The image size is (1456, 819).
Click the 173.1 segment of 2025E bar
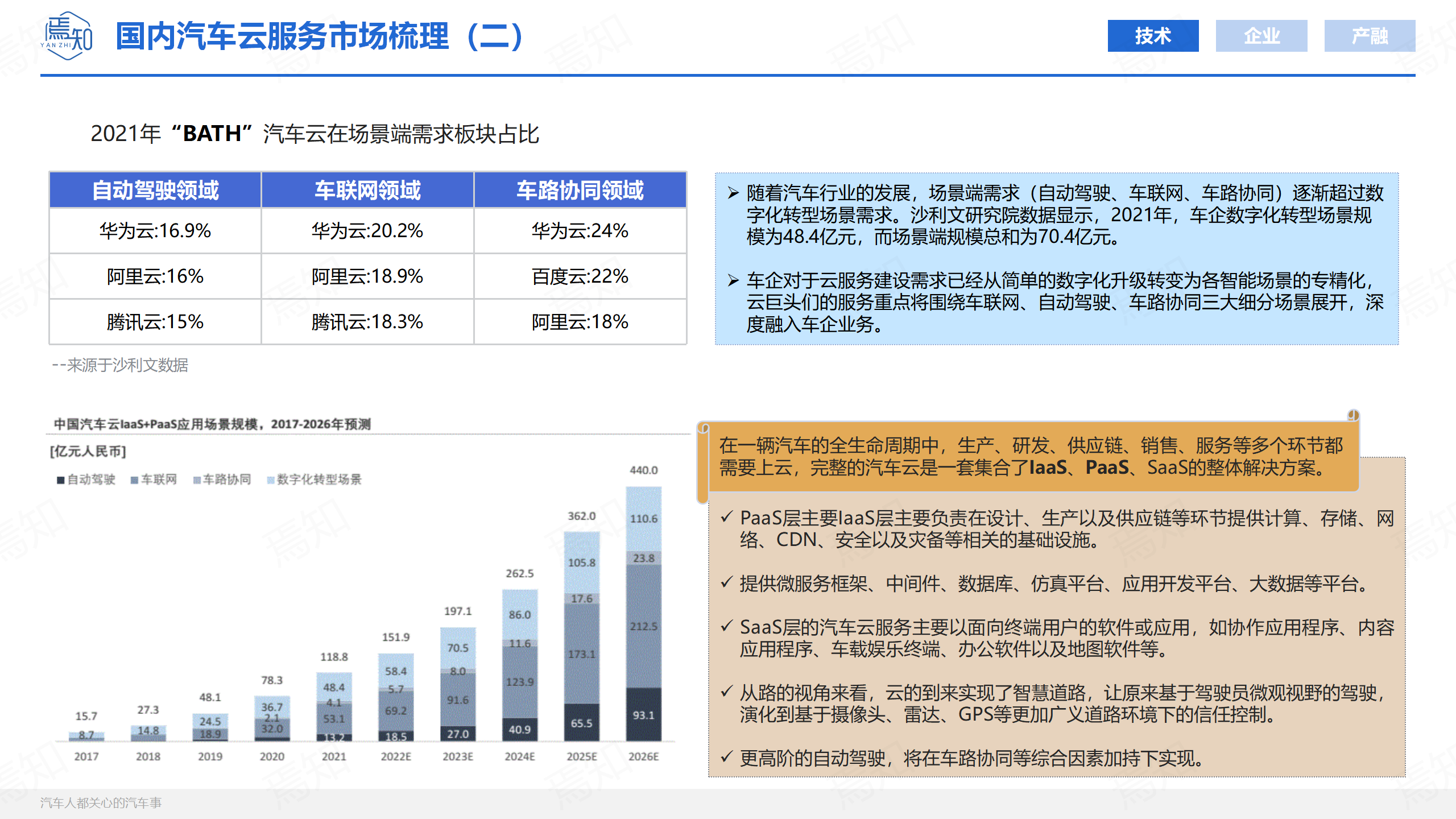pyautogui.click(x=581, y=654)
